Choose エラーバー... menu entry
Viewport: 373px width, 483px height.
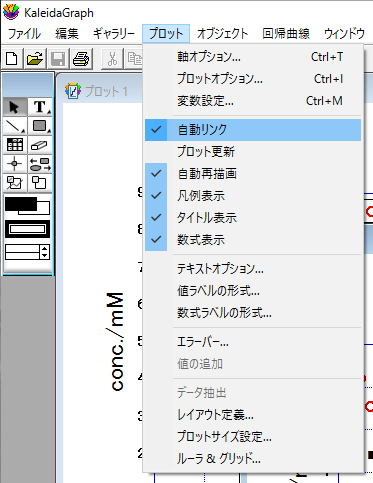coord(253,342)
